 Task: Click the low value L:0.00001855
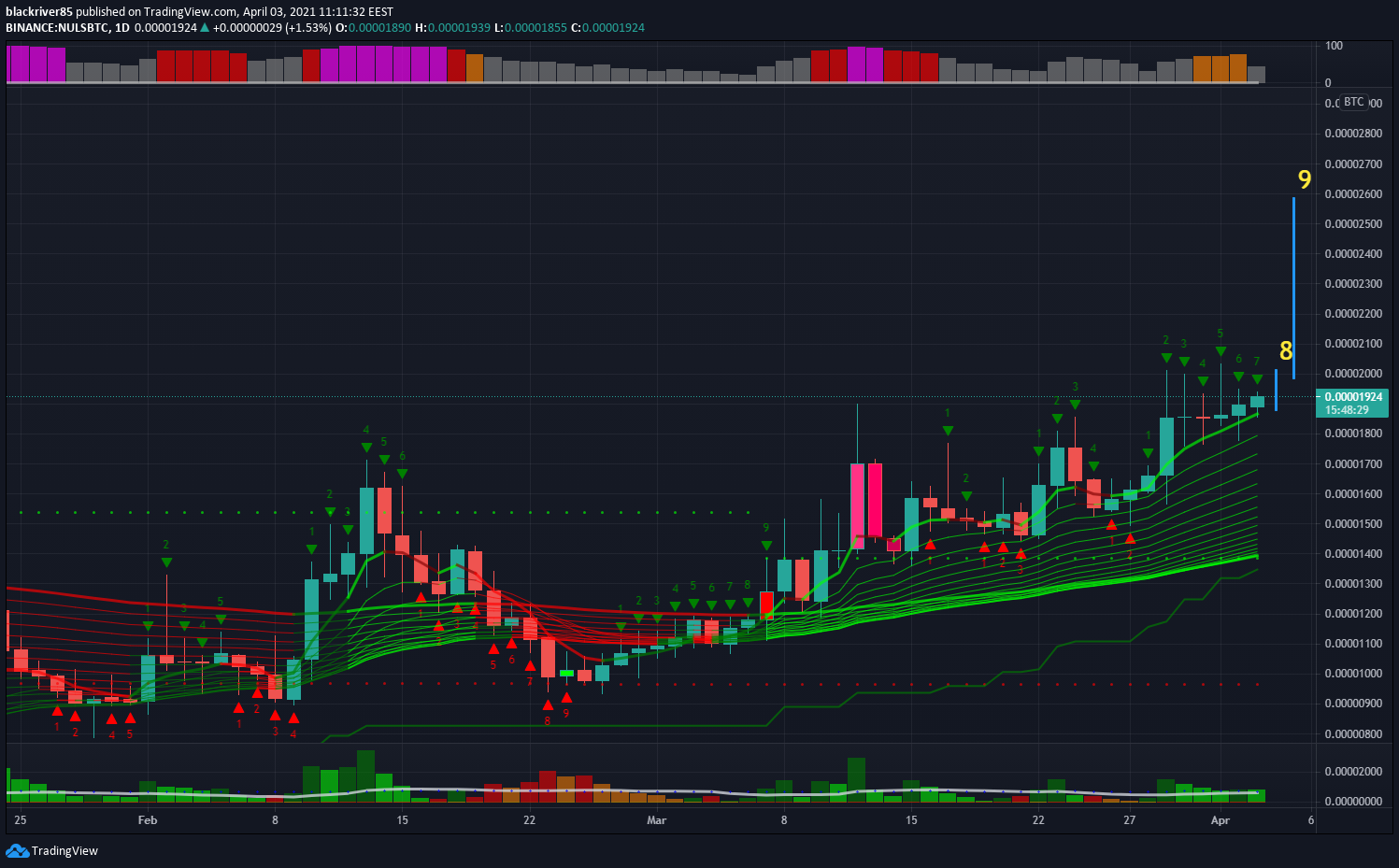click(x=531, y=28)
